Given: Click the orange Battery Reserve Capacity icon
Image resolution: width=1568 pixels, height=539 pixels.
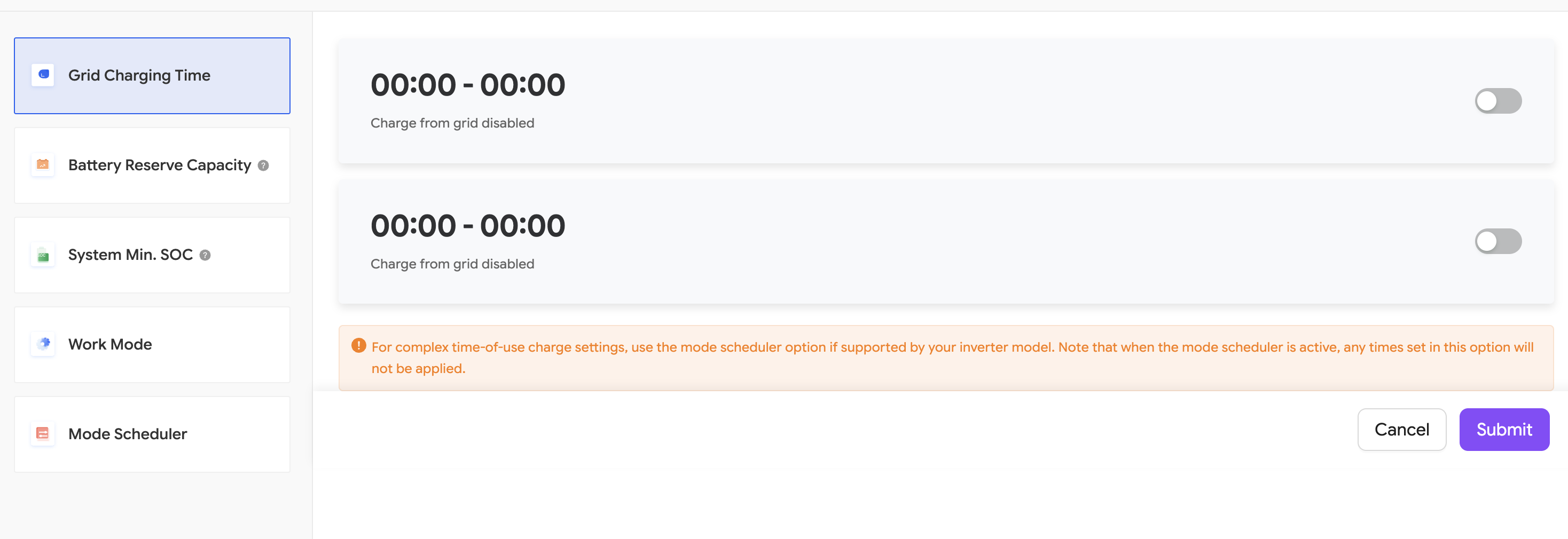Looking at the screenshot, I should click(x=43, y=165).
